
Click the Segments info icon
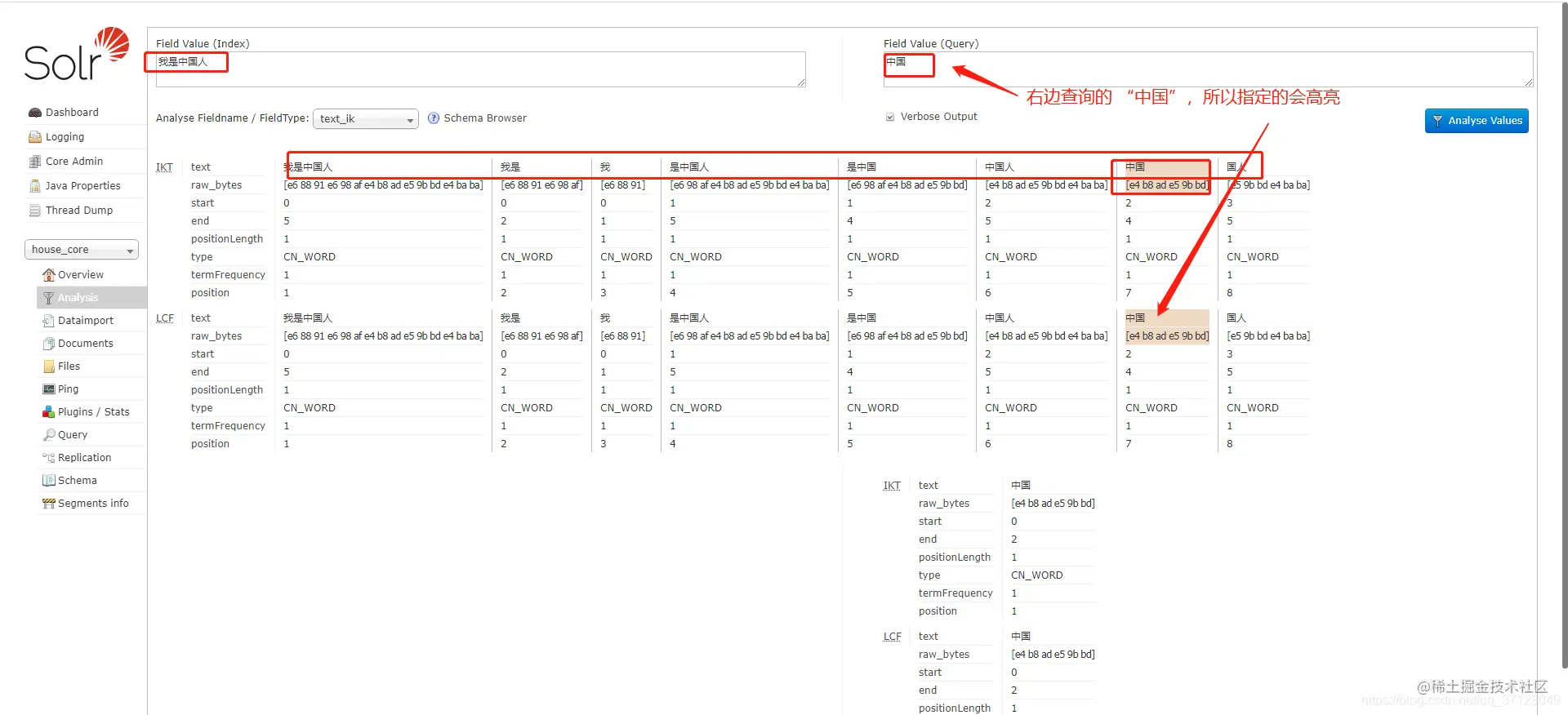click(48, 504)
